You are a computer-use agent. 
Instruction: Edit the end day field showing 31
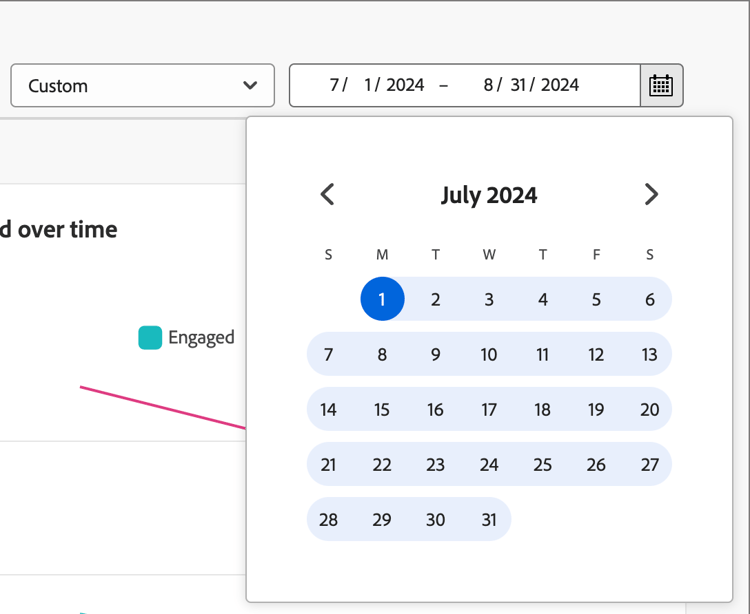518,85
